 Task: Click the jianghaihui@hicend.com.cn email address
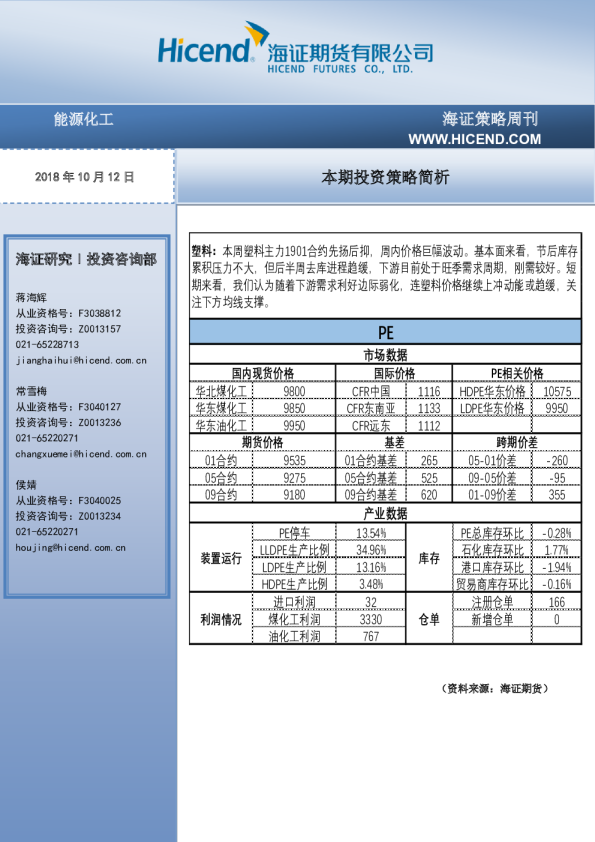click(81, 360)
